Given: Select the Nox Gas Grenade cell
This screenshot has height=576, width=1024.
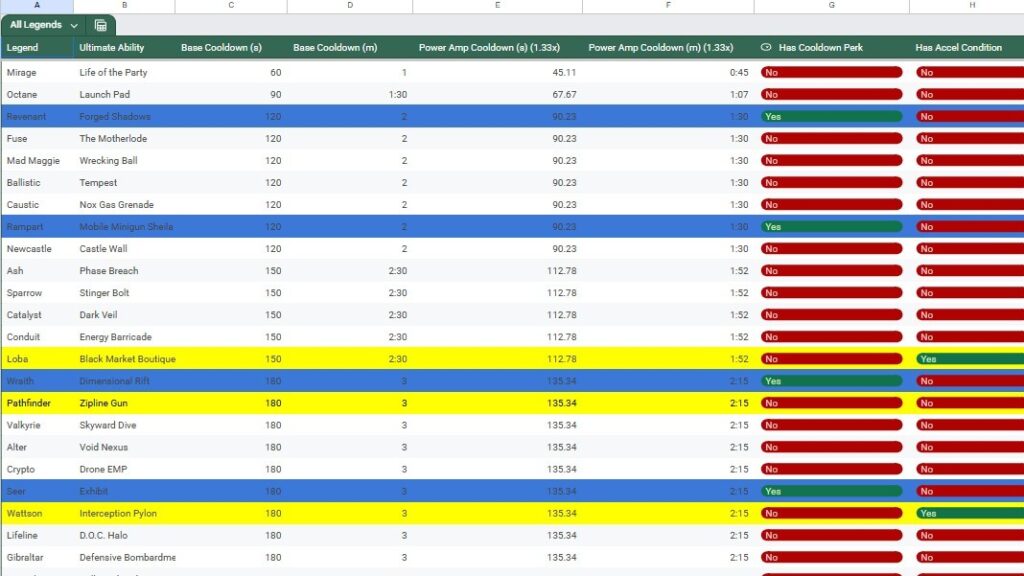Looking at the screenshot, I should (x=124, y=204).
